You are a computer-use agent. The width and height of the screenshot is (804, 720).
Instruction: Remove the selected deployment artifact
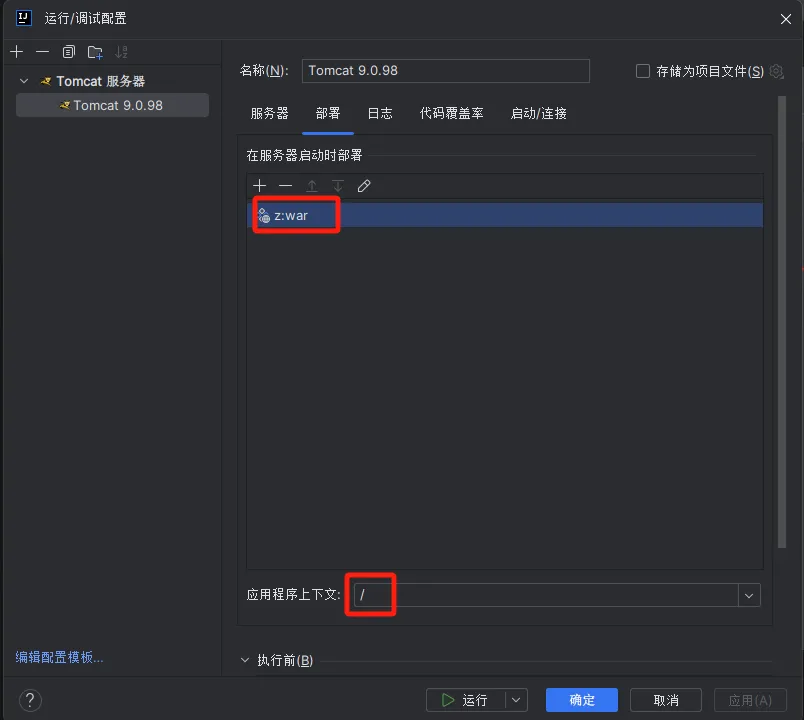pos(286,185)
